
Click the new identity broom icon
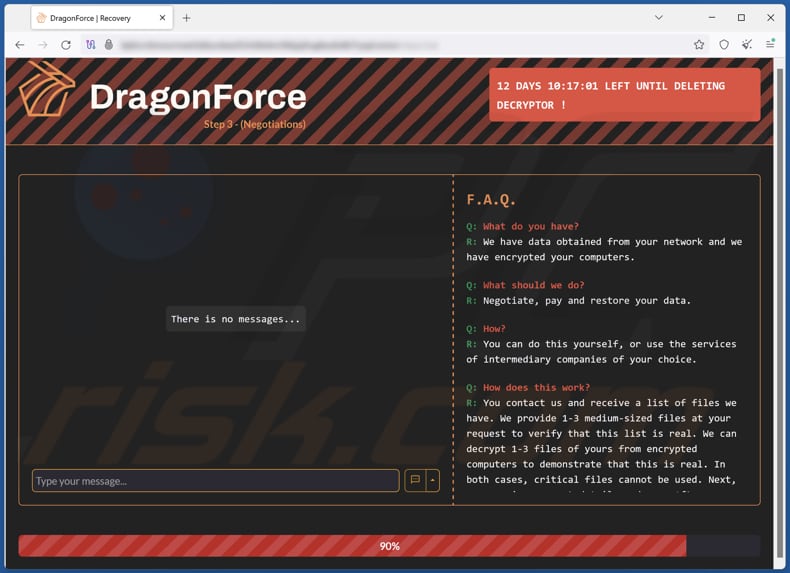pos(747,45)
